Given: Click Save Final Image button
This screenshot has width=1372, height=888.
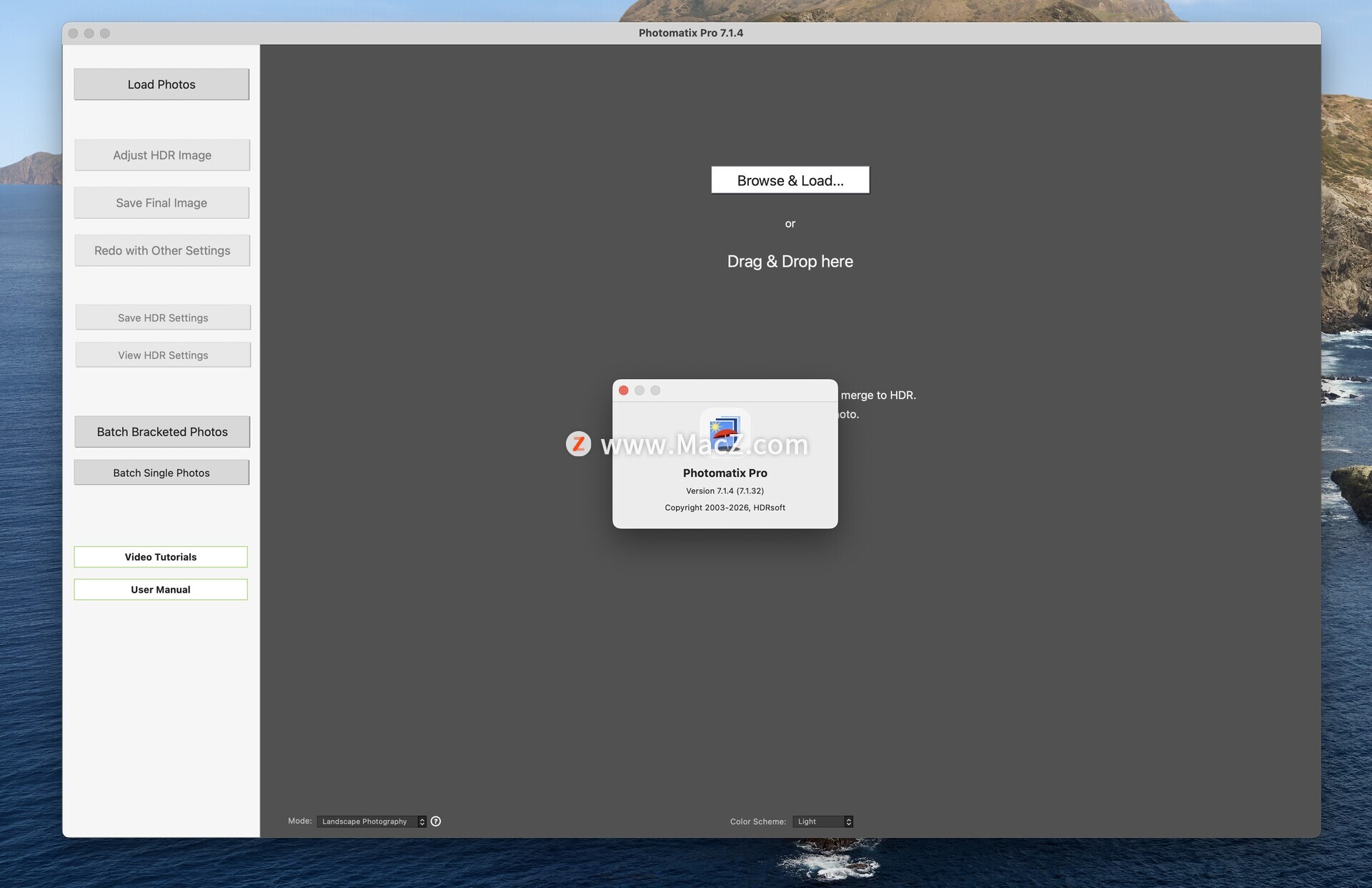Looking at the screenshot, I should pos(161,203).
